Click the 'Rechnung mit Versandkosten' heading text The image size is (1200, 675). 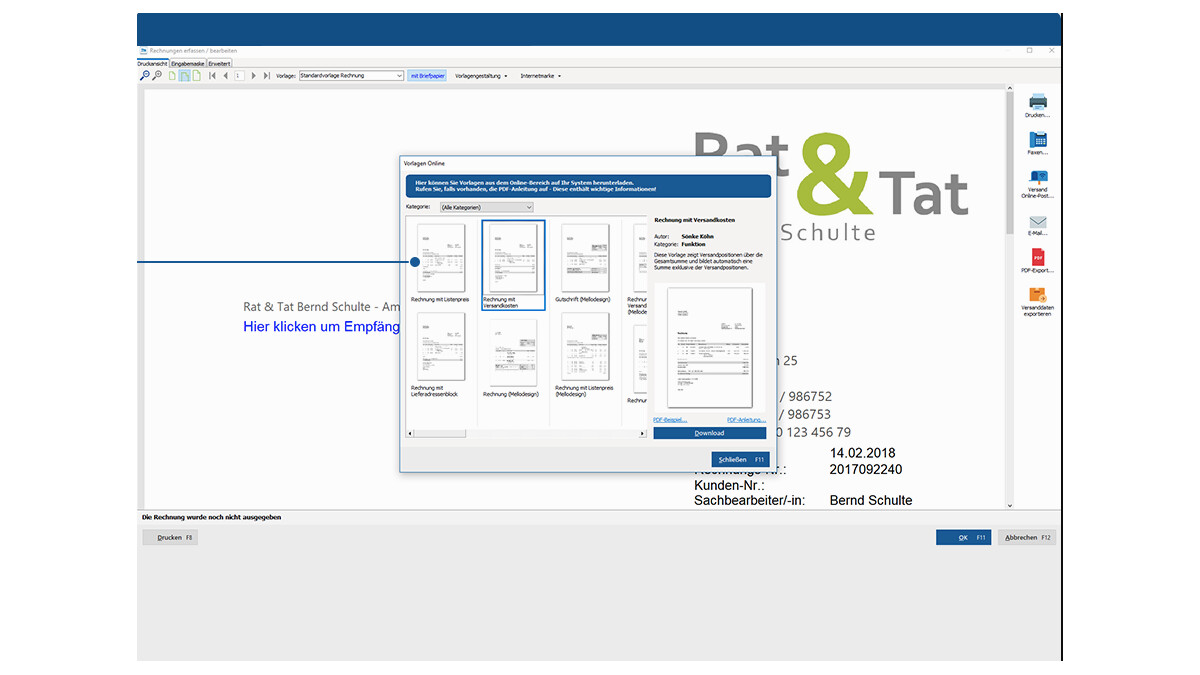[695, 219]
